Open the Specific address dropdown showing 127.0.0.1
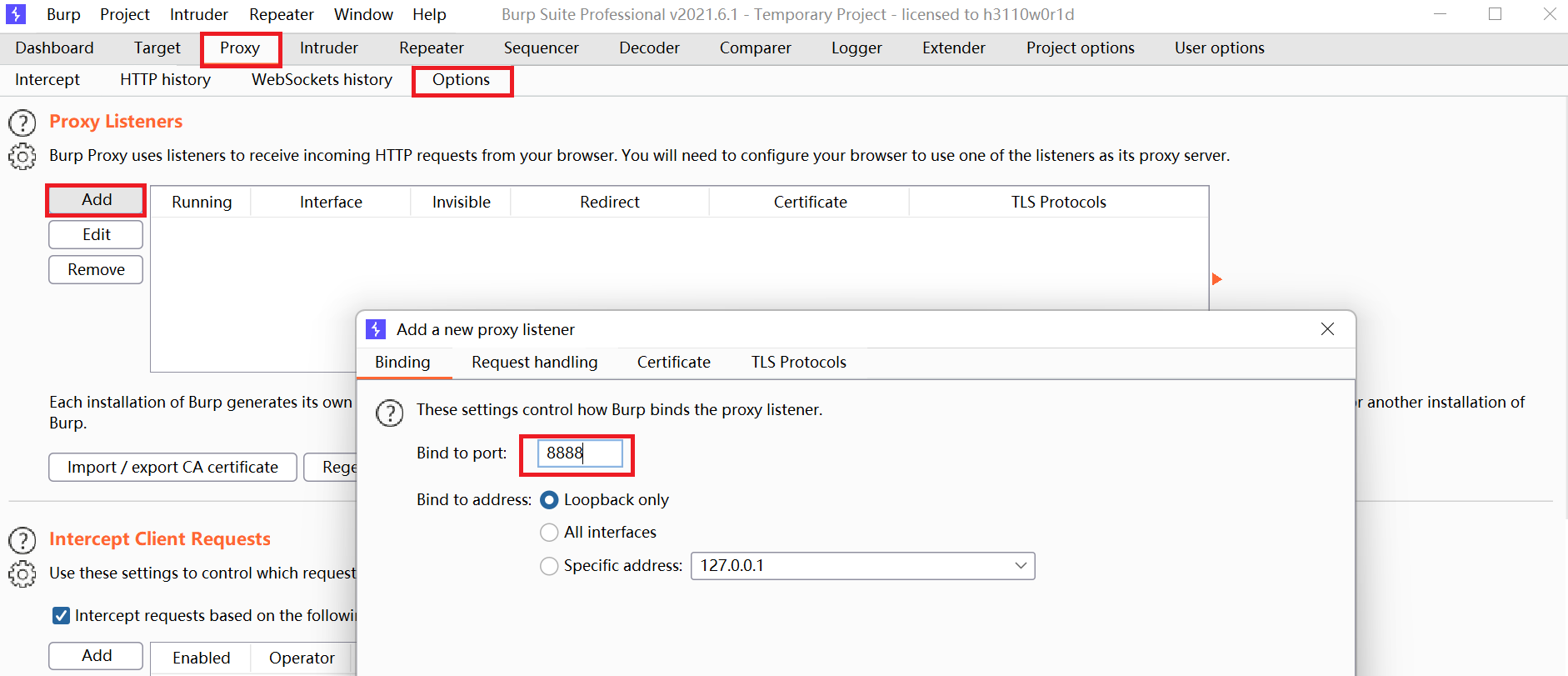This screenshot has width=1568, height=676. tap(863, 566)
